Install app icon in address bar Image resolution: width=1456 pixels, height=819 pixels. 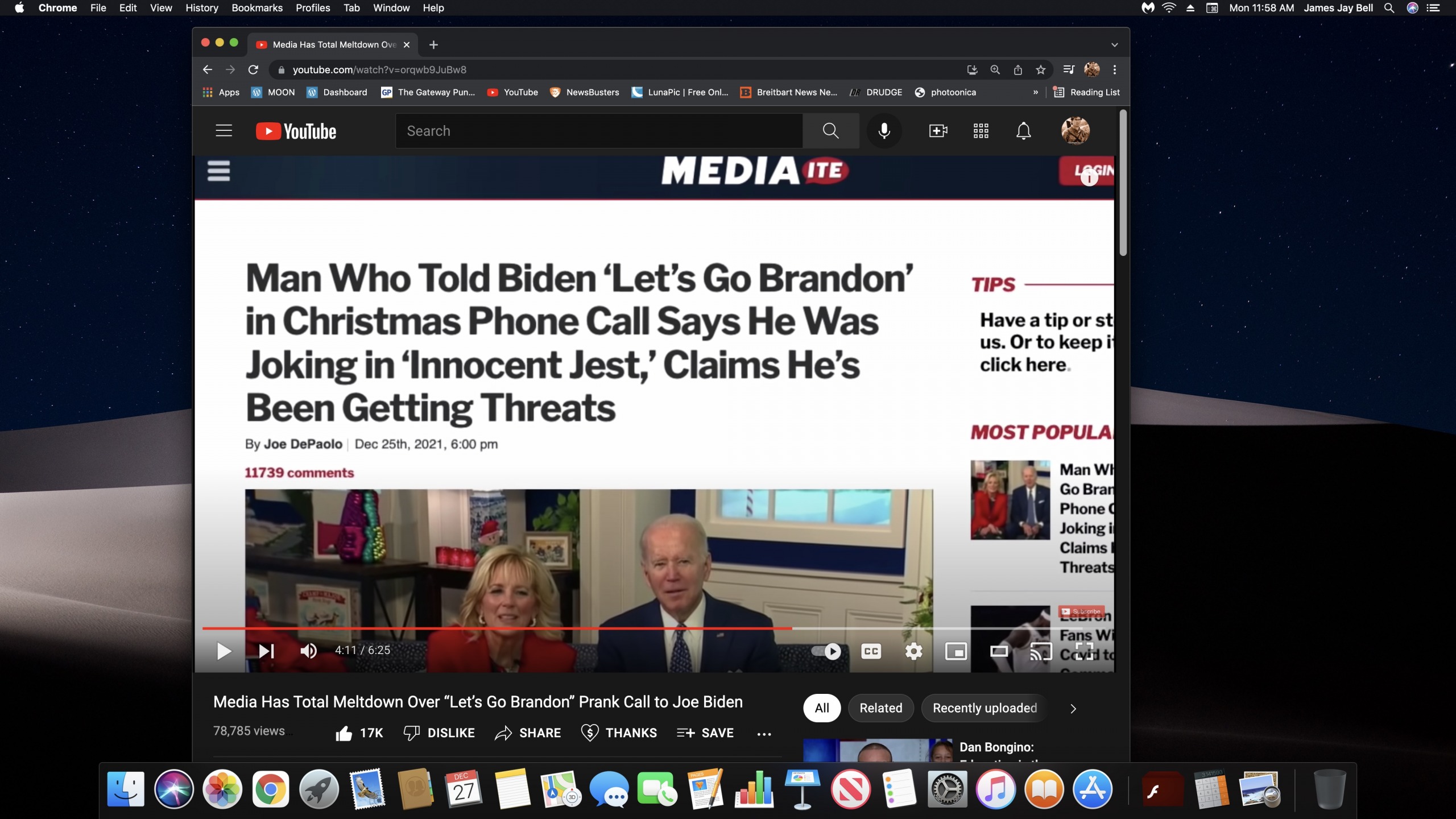point(972,69)
